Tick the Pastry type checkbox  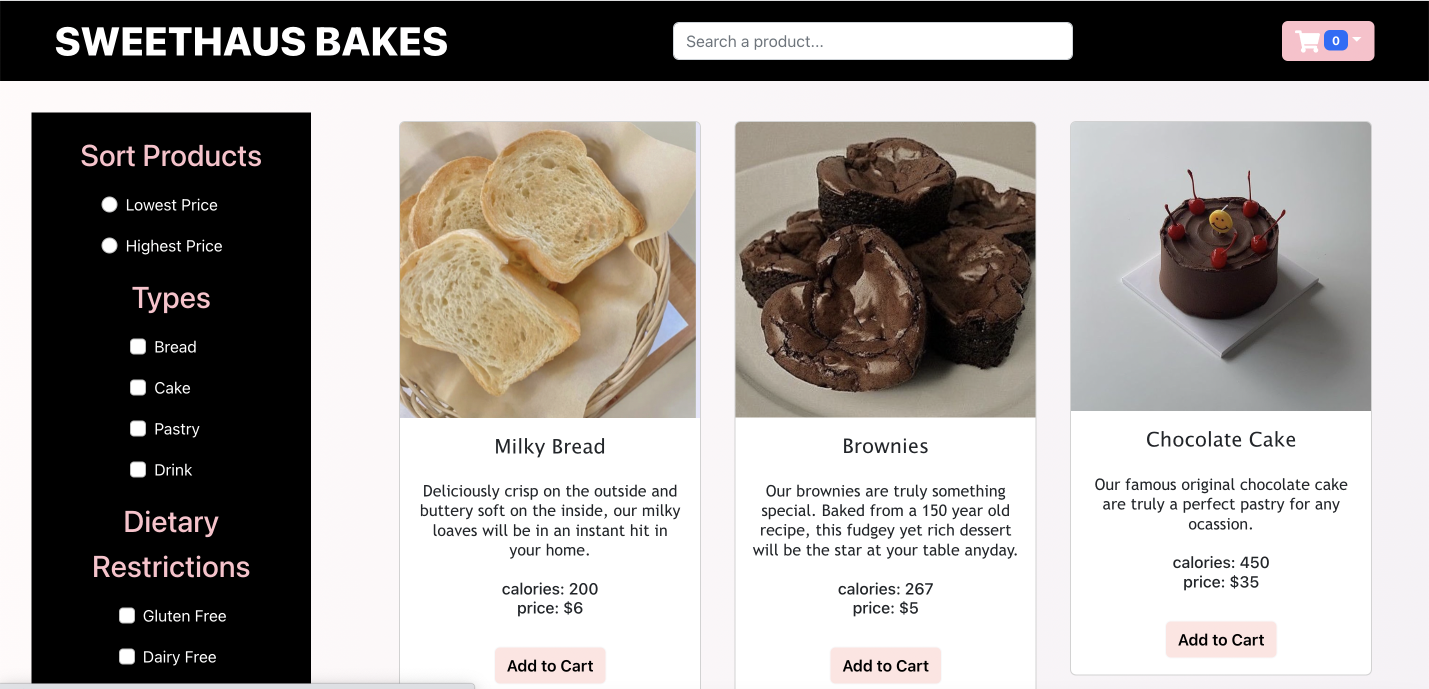(138, 429)
